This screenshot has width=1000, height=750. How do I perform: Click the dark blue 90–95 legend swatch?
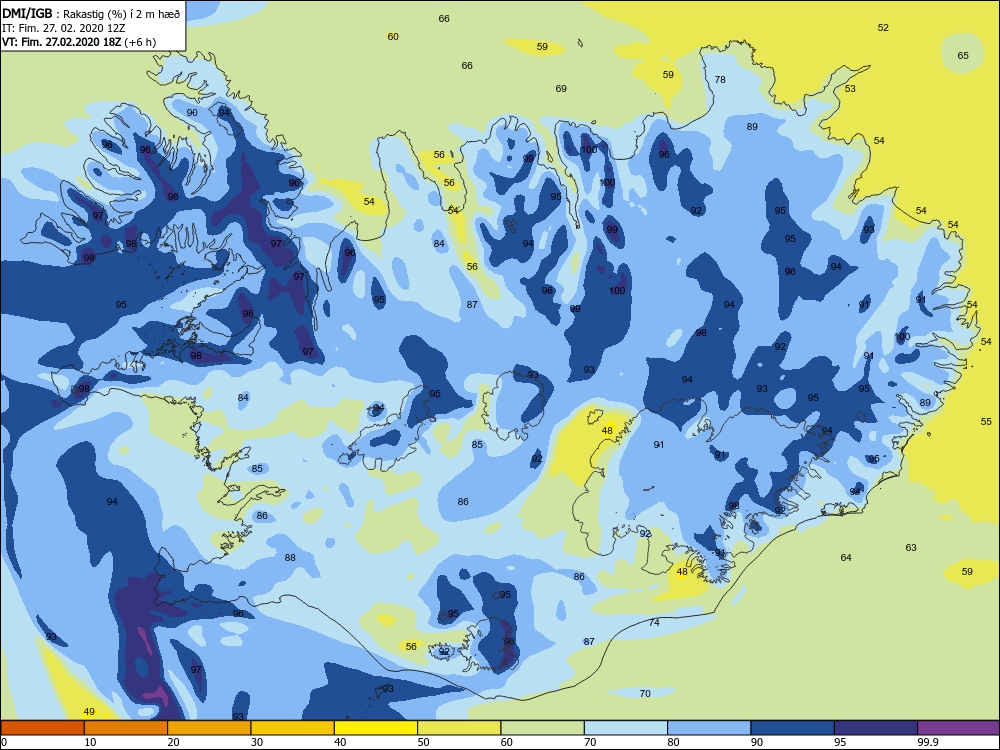(793, 728)
